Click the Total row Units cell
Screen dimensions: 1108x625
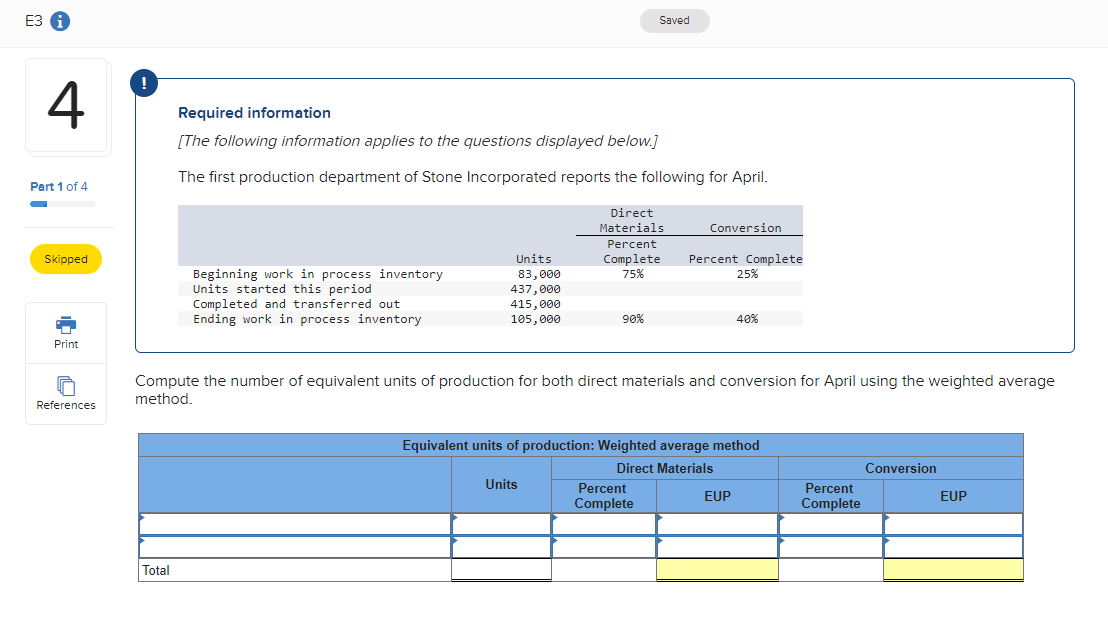point(501,570)
